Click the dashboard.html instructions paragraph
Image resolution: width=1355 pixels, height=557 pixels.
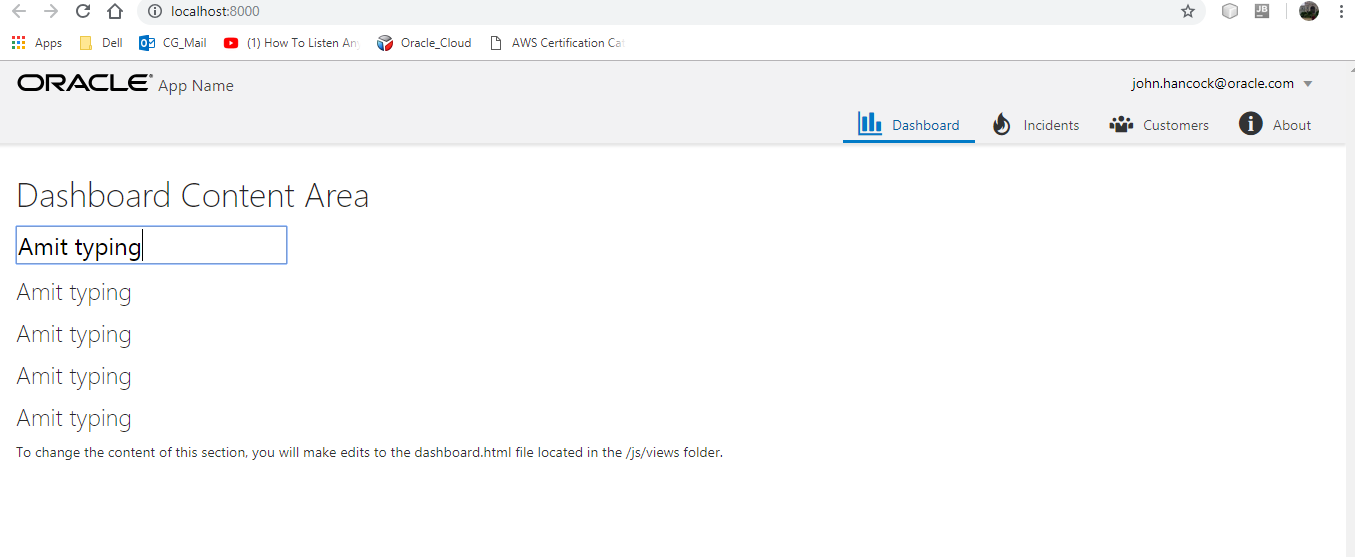coord(369,452)
